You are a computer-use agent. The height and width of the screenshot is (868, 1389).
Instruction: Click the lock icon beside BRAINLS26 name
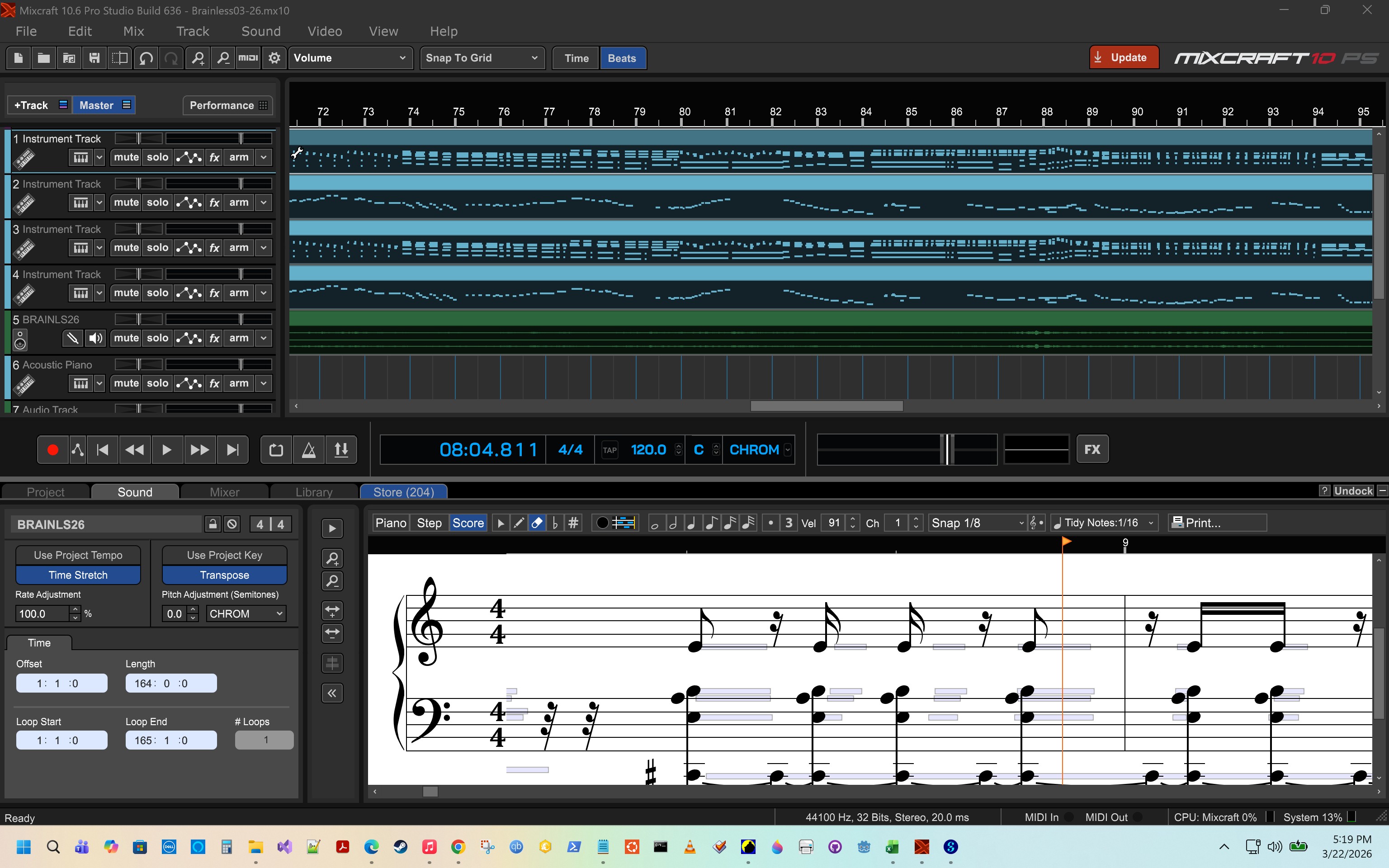(x=213, y=524)
